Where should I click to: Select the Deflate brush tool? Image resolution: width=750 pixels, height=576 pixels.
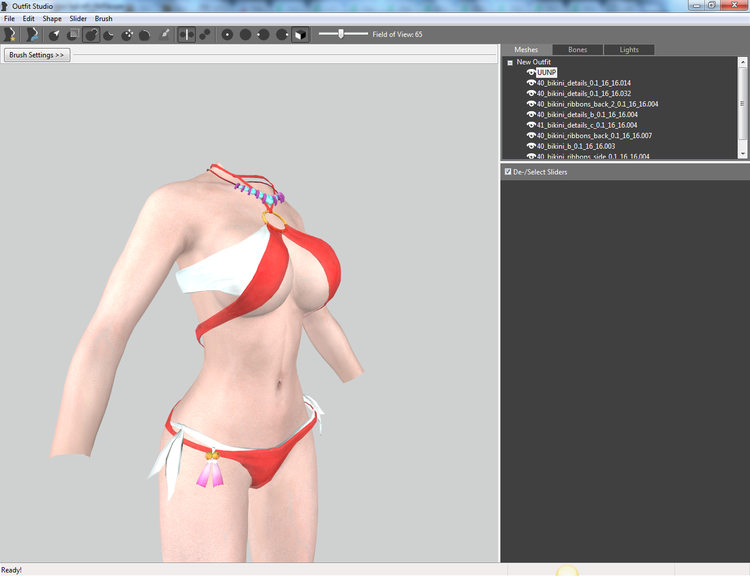point(109,34)
